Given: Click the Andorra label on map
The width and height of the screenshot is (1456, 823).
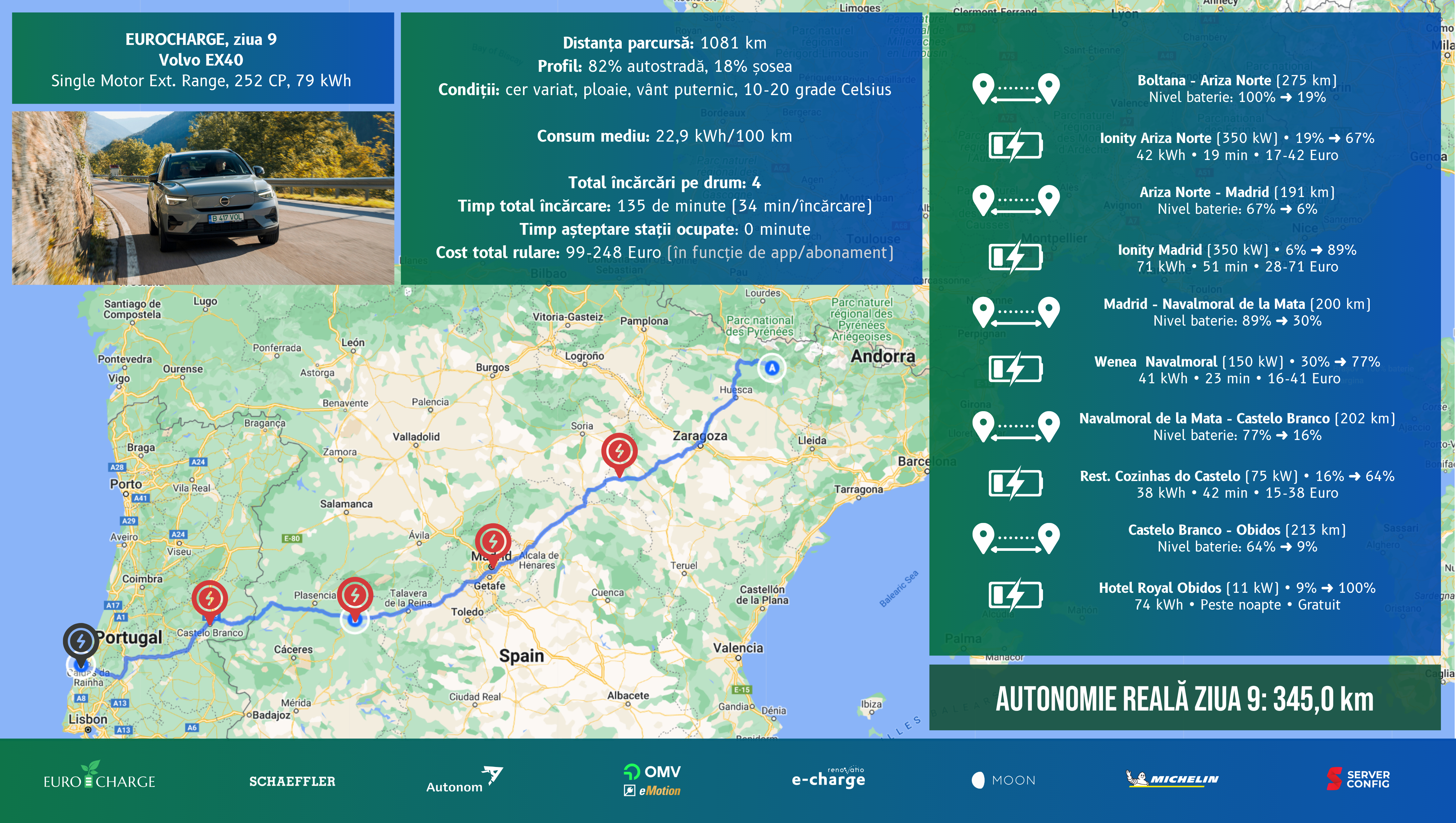Looking at the screenshot, I should [x=883, y=356].
